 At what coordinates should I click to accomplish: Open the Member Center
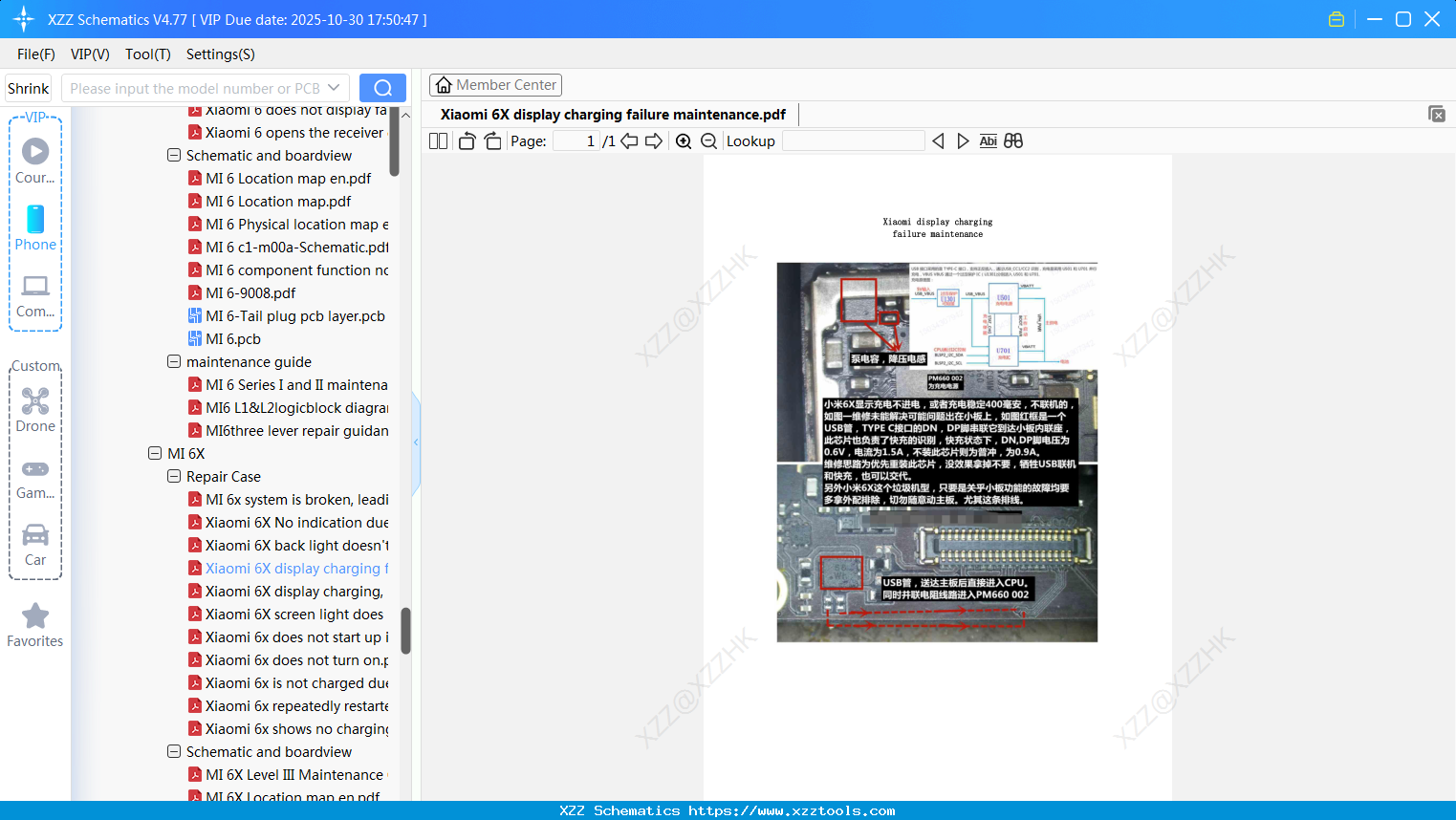495,85
